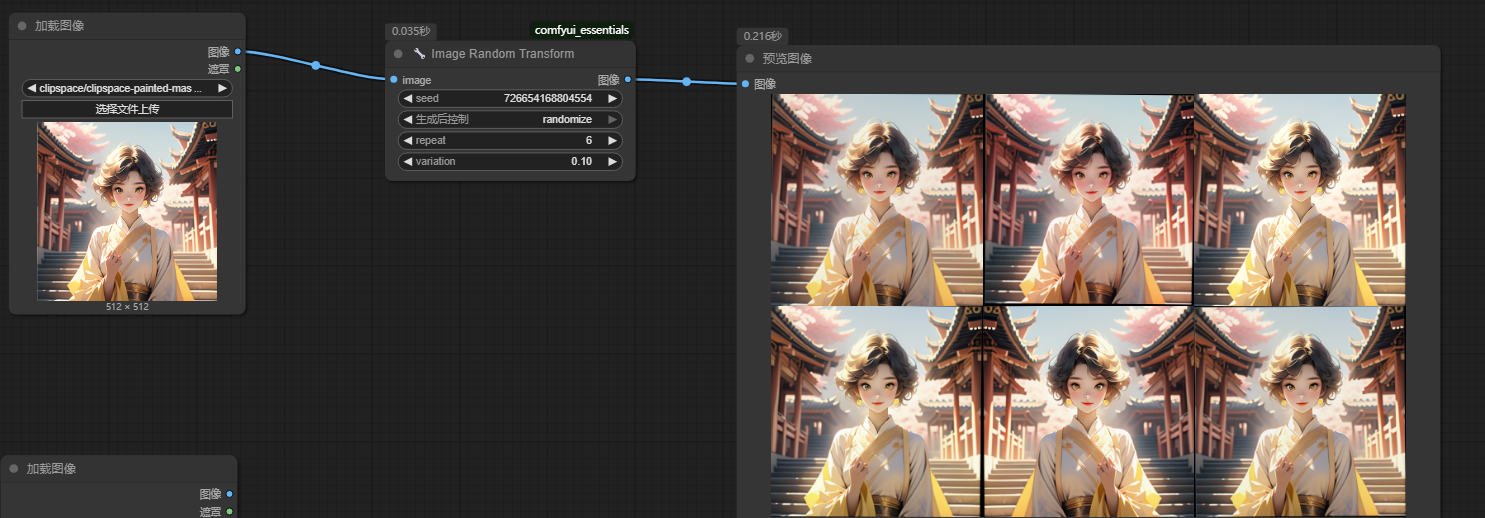Decrease the repeat value with its left arrow
Screen dimensions: 1485x518
tap(408, 140)
